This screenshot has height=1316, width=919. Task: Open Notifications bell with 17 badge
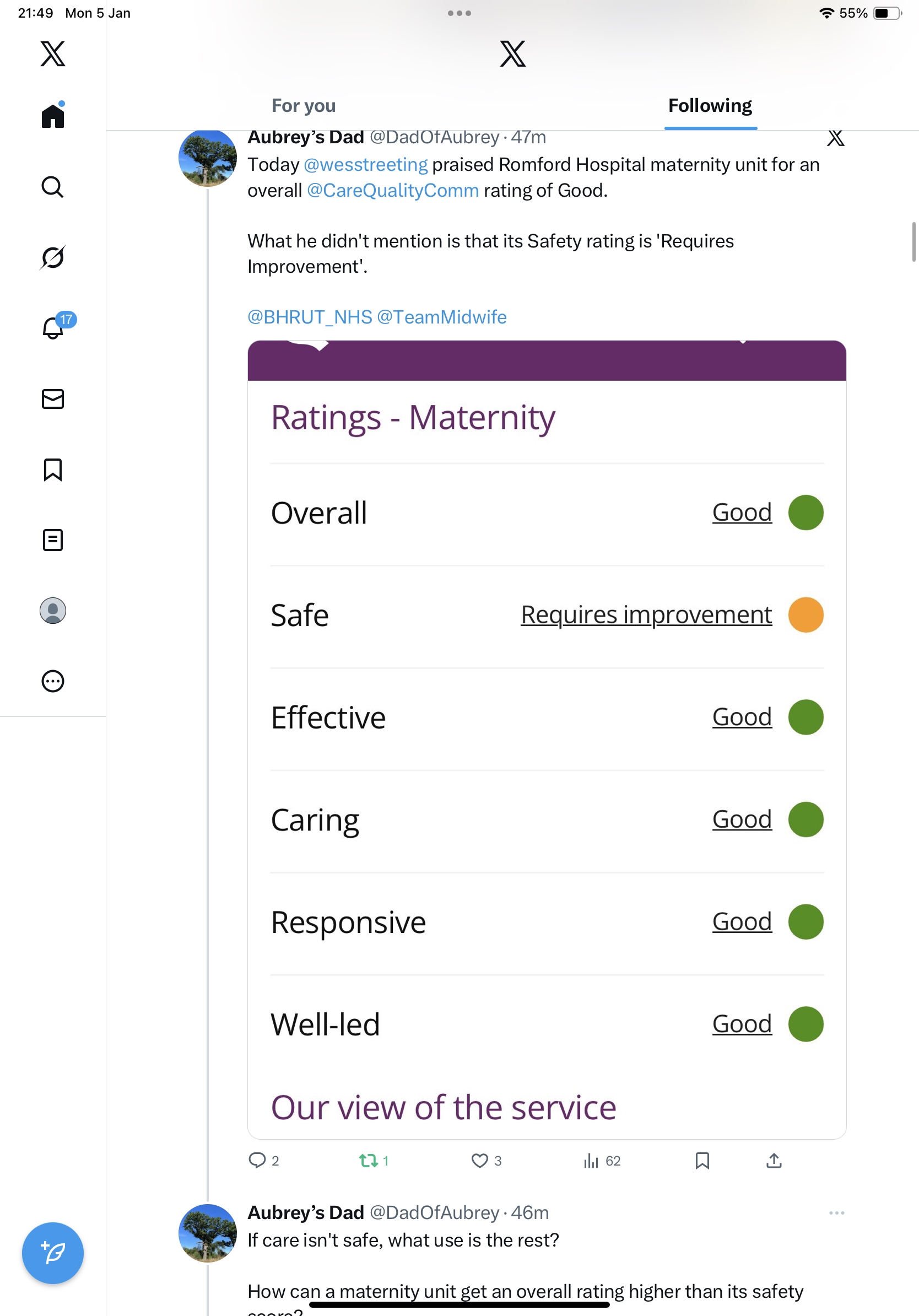53,328
